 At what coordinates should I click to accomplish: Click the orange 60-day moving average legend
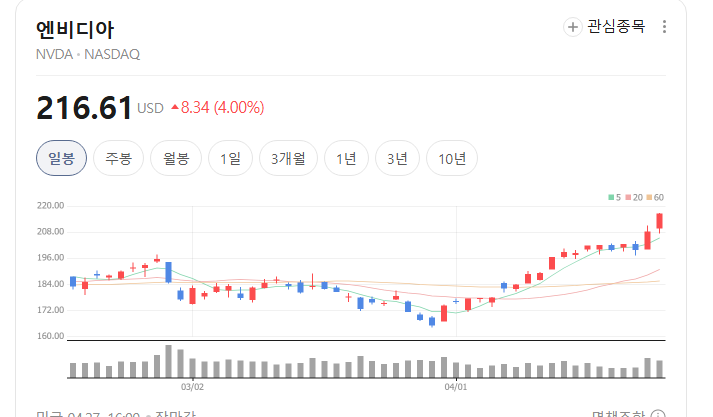pos(655,197)
